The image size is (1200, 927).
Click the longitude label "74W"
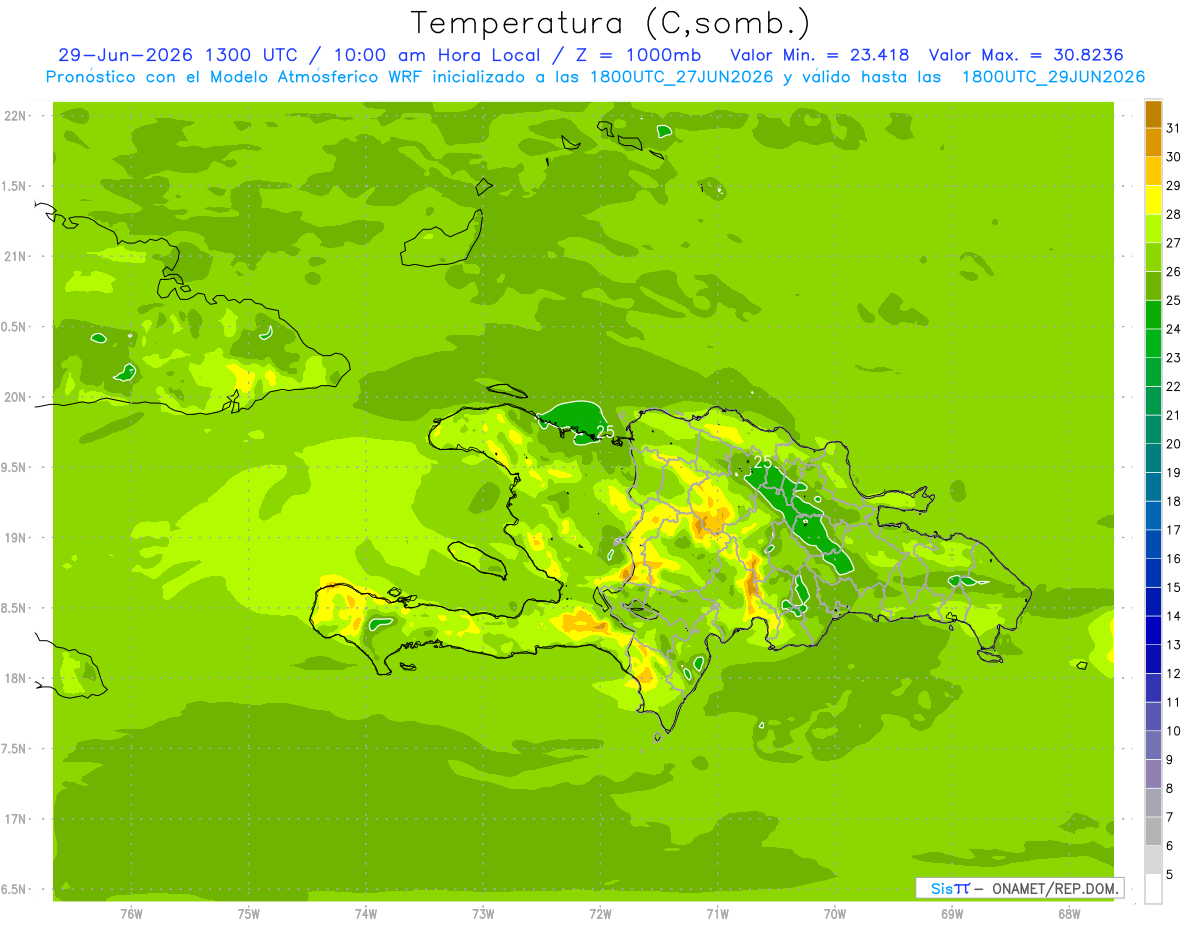[x=366, y=914]
